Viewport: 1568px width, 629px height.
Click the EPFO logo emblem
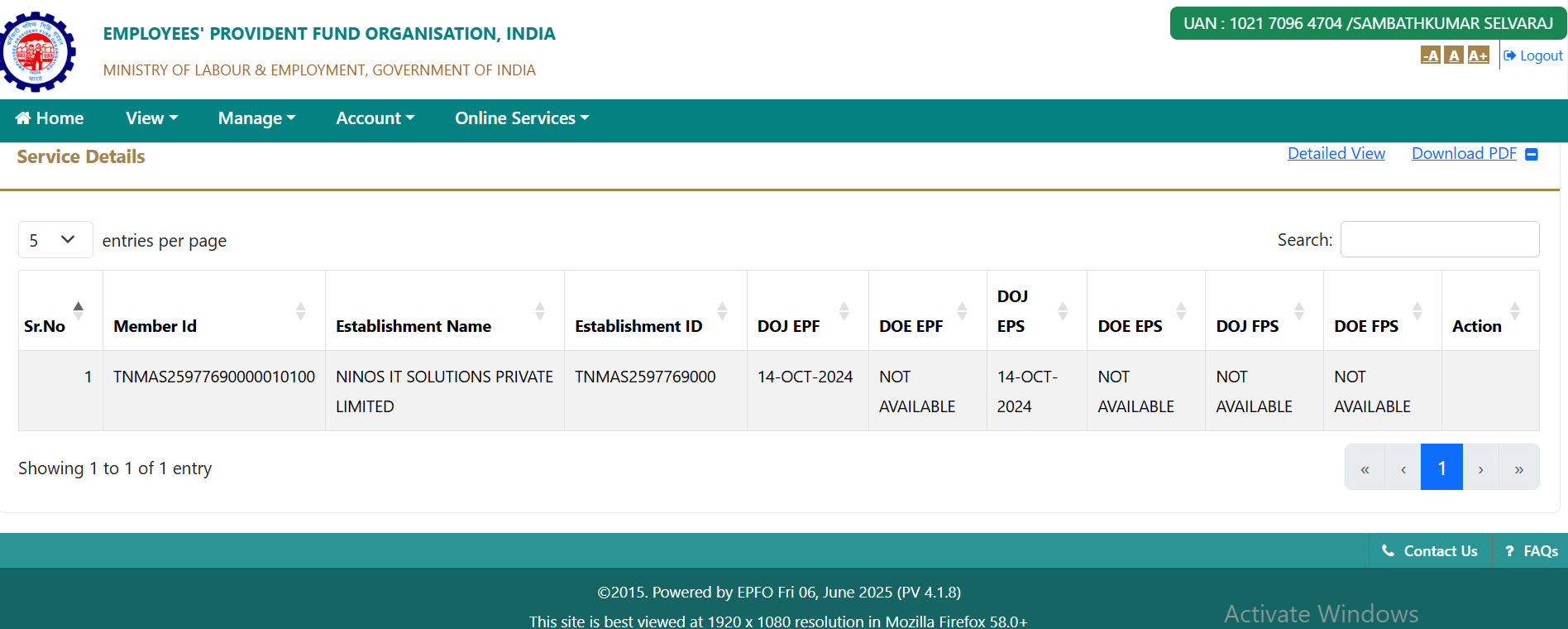pos(37,51)
